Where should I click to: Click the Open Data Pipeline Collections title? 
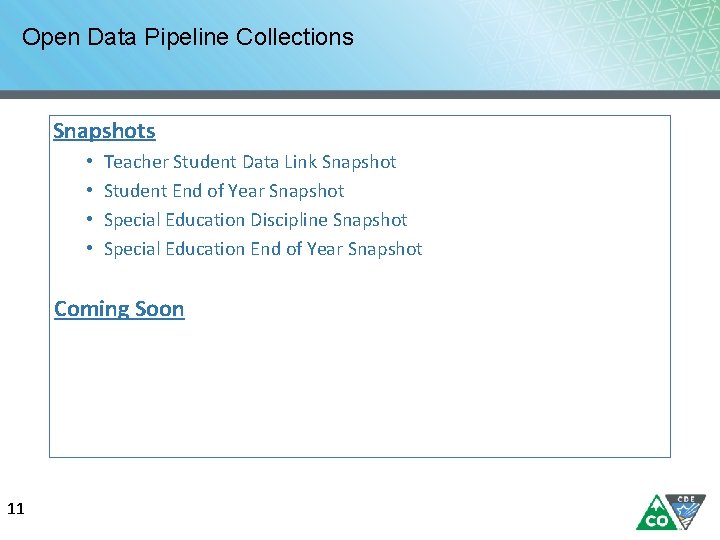(x=188, y=38)
